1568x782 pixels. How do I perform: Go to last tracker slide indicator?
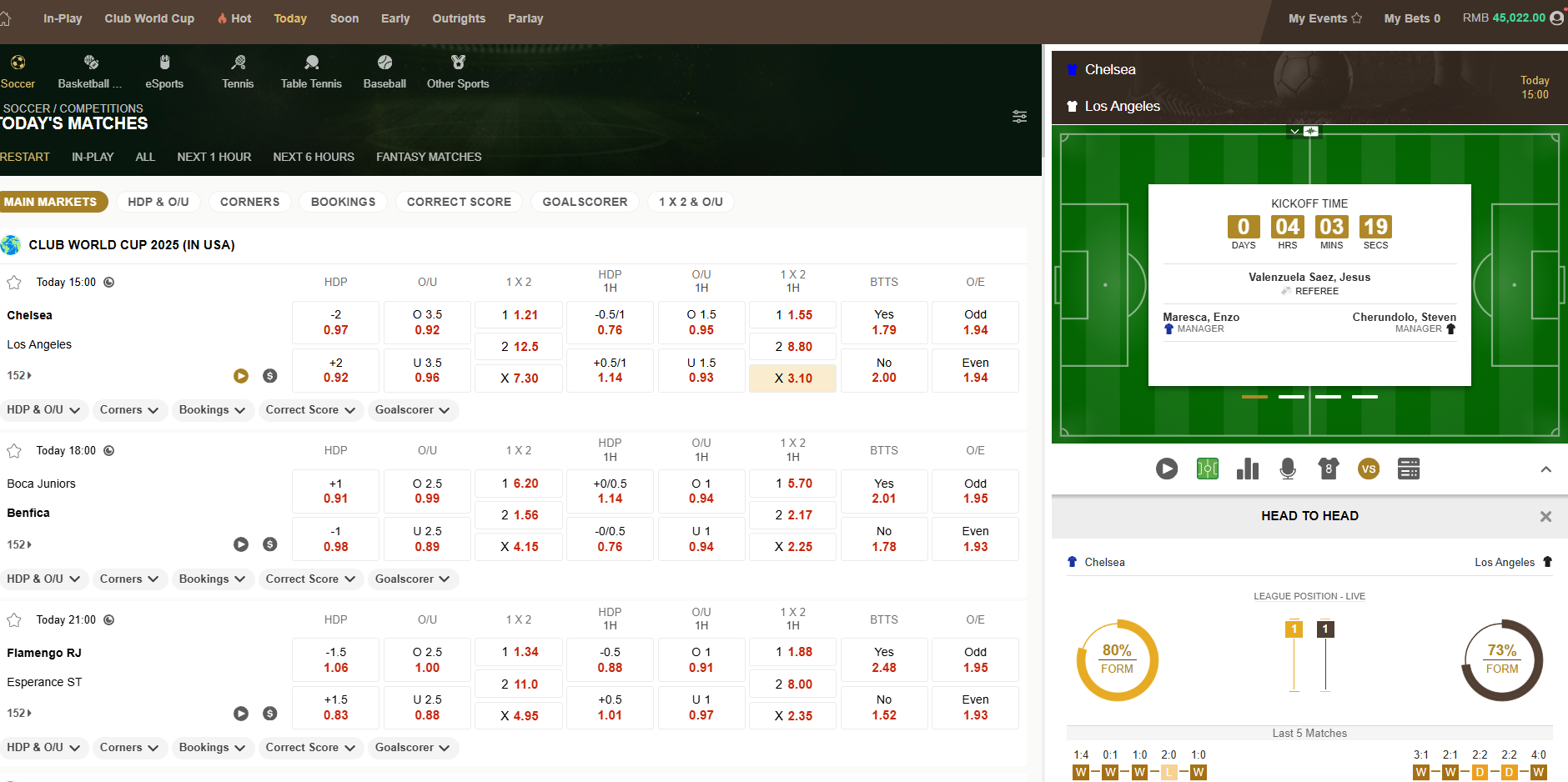(x=1364, y=397)
